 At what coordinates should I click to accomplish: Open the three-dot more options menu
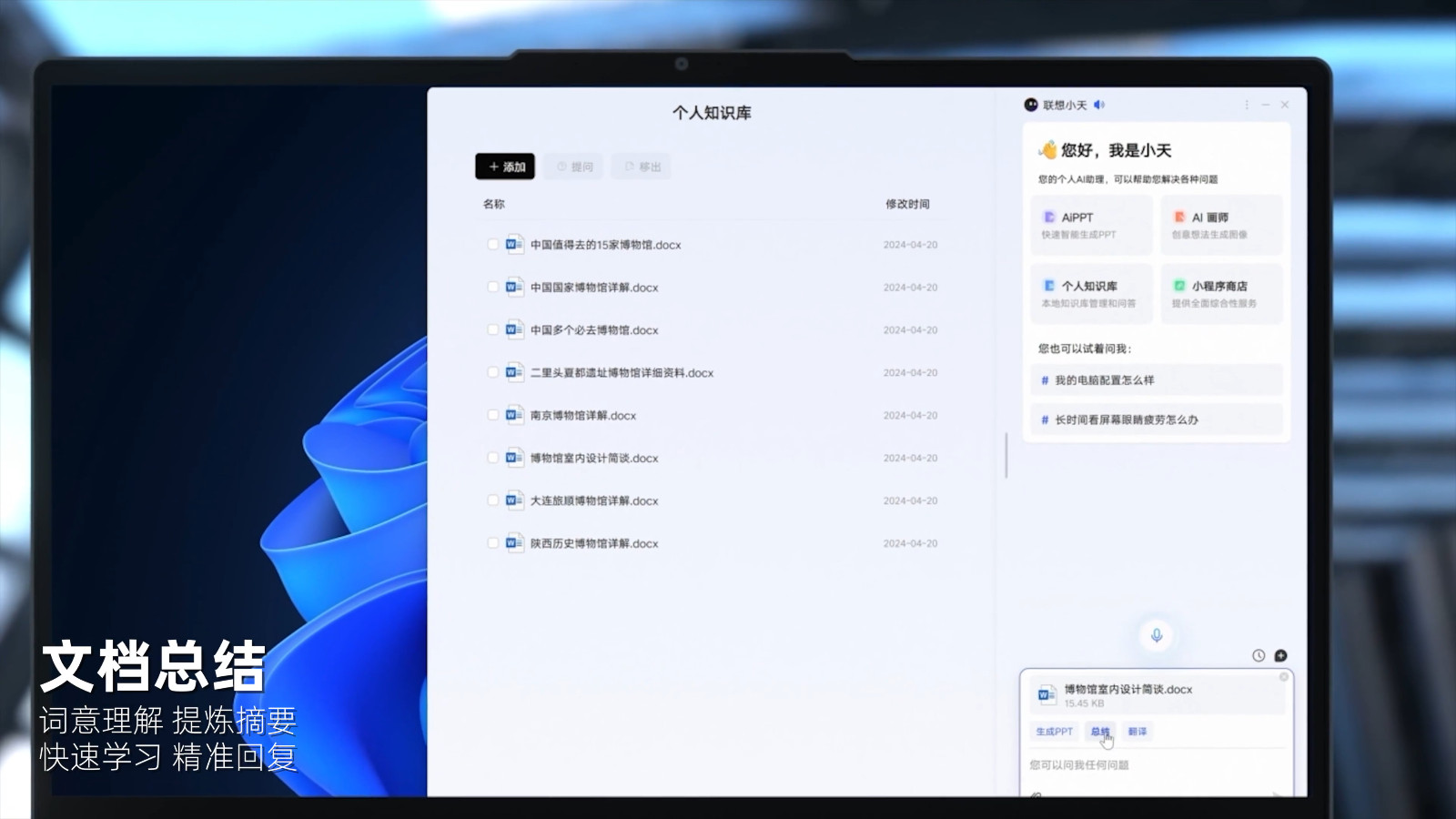[1247, 105]
